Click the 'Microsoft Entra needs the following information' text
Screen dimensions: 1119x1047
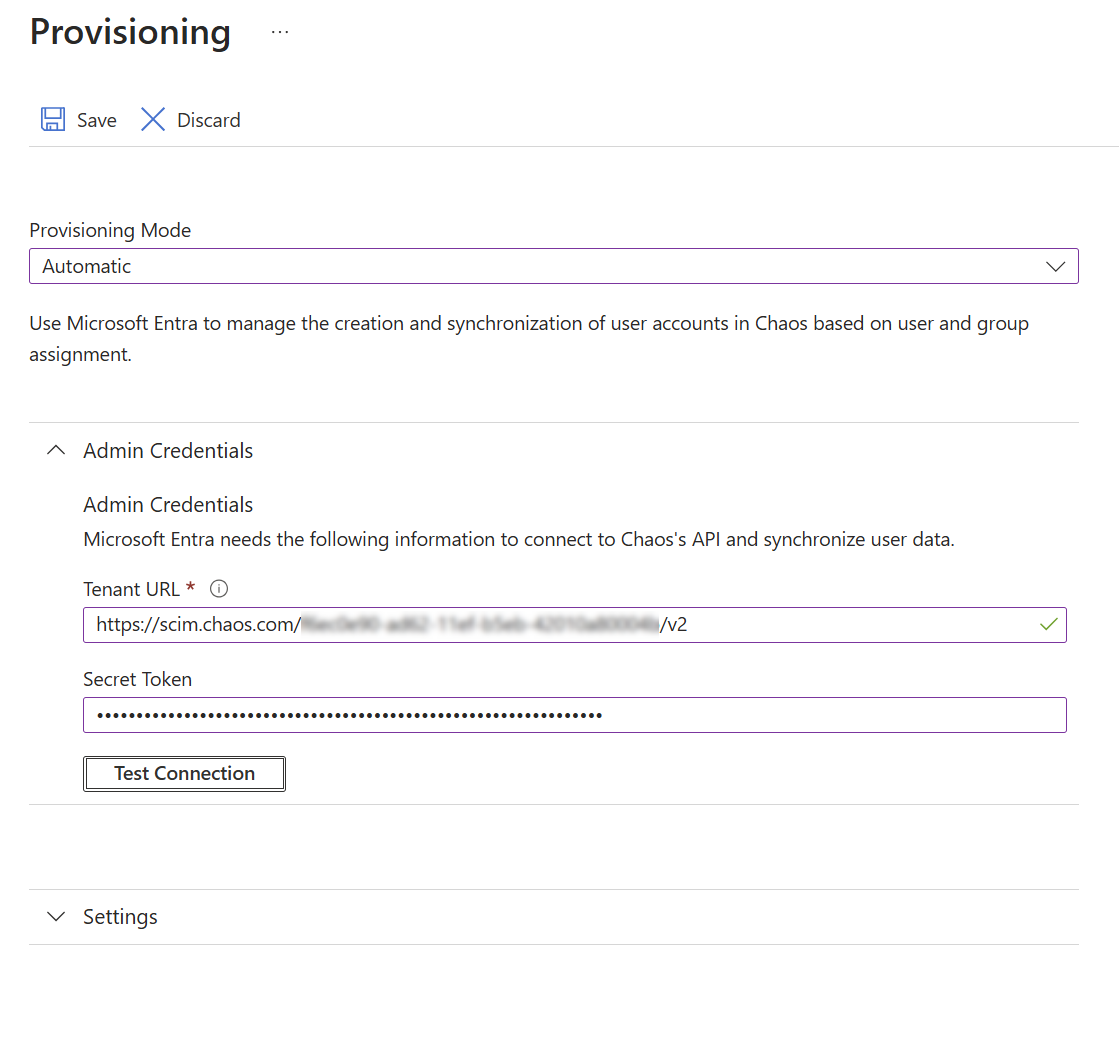tap(519, 540)
